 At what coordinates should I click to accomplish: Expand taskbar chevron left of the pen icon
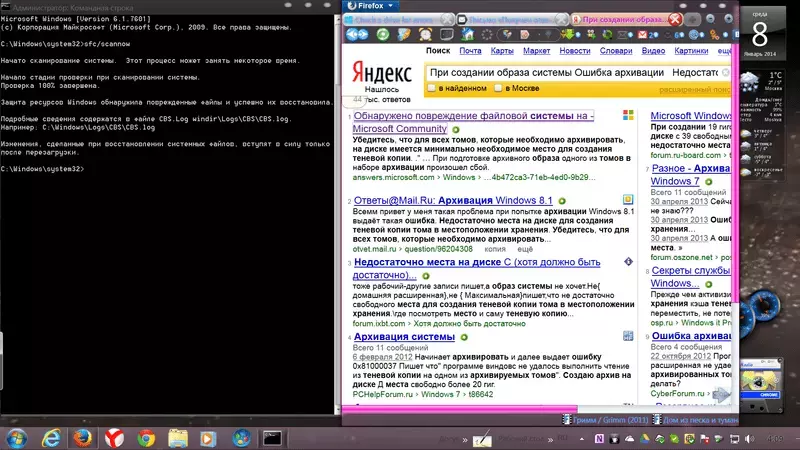(x=465, y=439)
